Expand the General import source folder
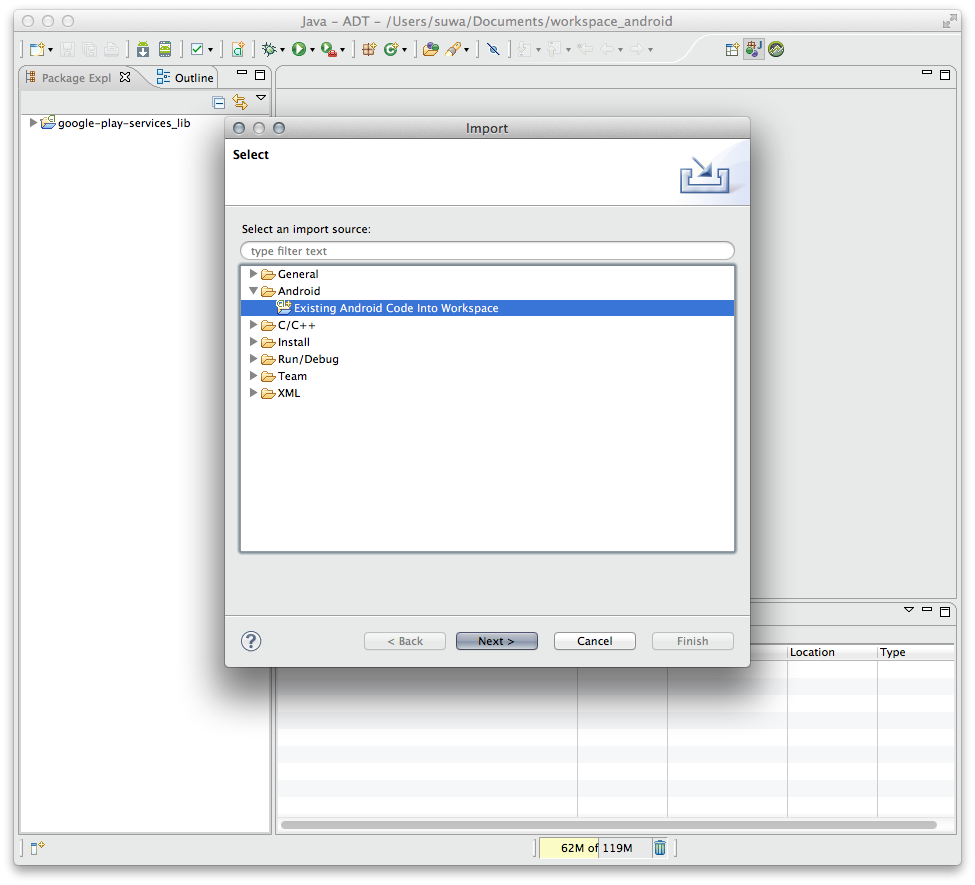975x885 pixels. point(254,274)
